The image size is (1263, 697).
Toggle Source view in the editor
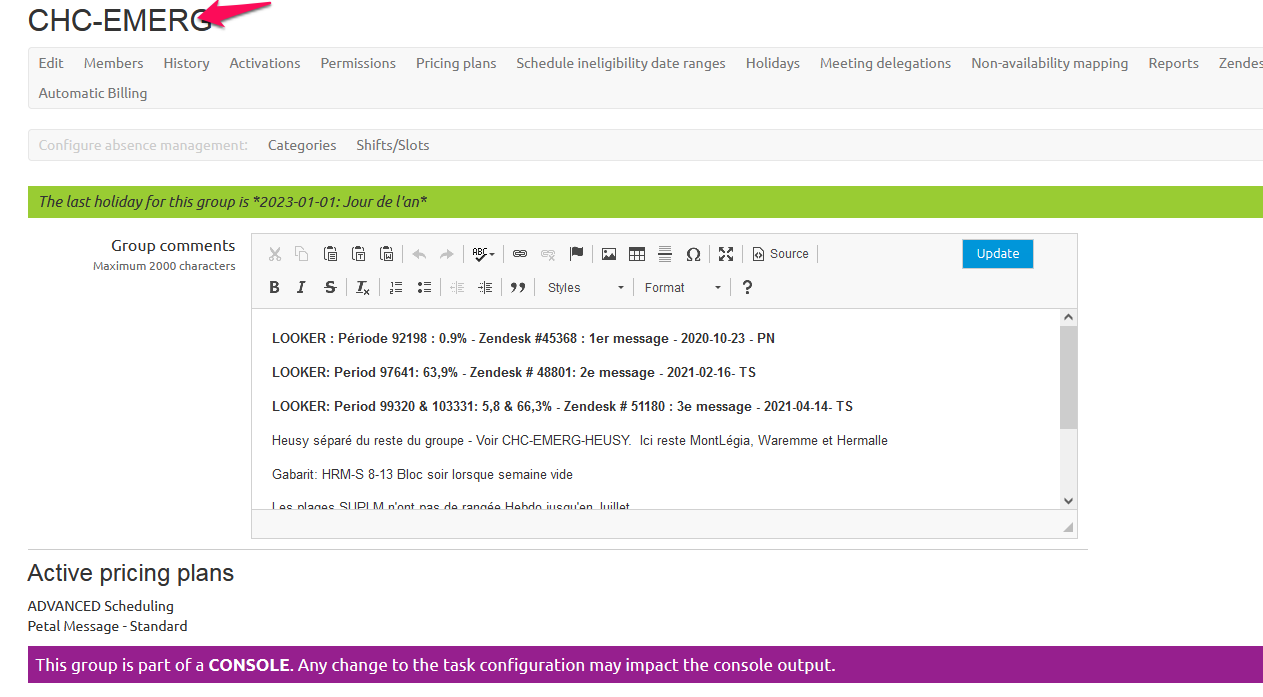click(x=780, y=254)
